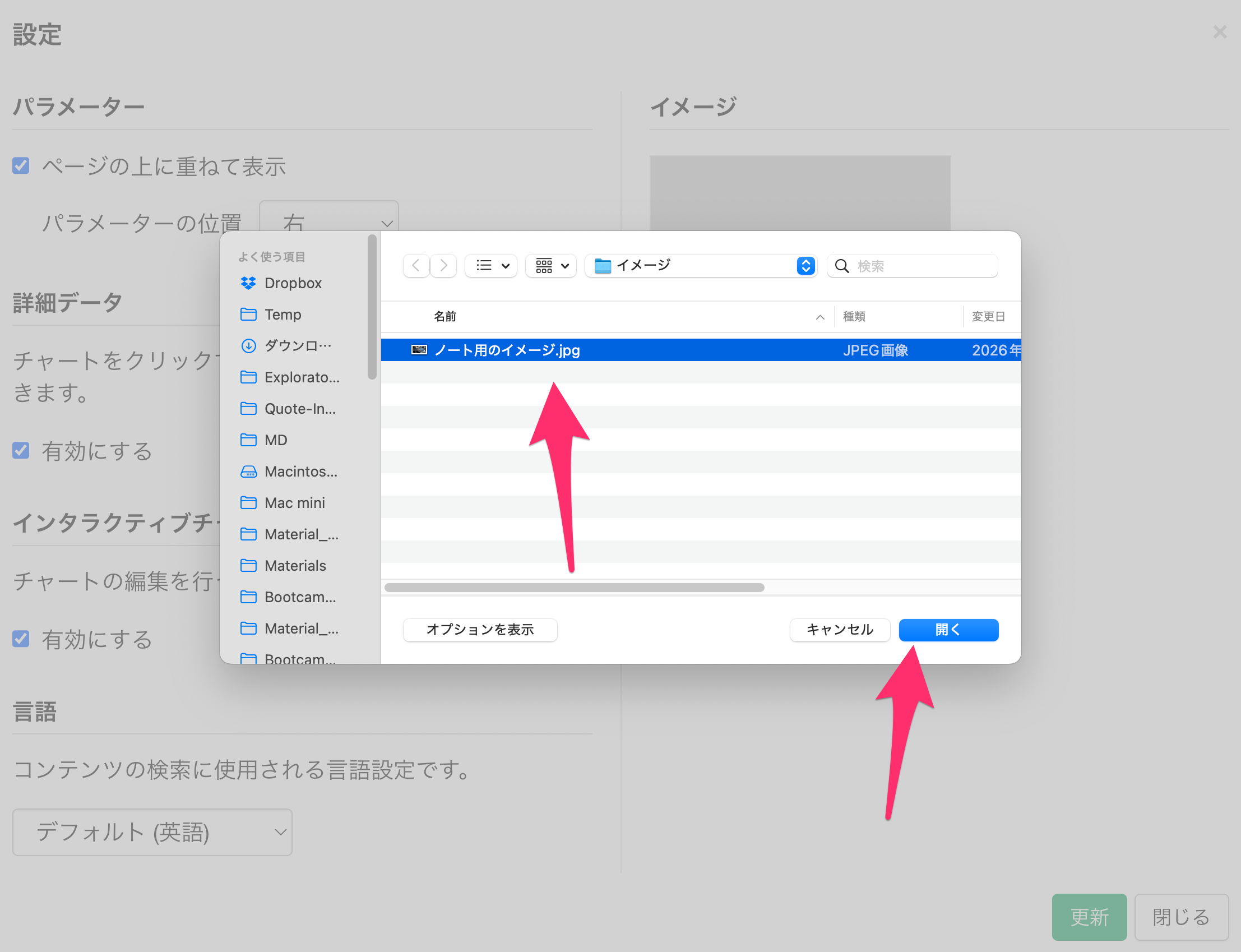Click the forward navigation arrow
The image size is (1241, 952).
[x=443, y=265]
